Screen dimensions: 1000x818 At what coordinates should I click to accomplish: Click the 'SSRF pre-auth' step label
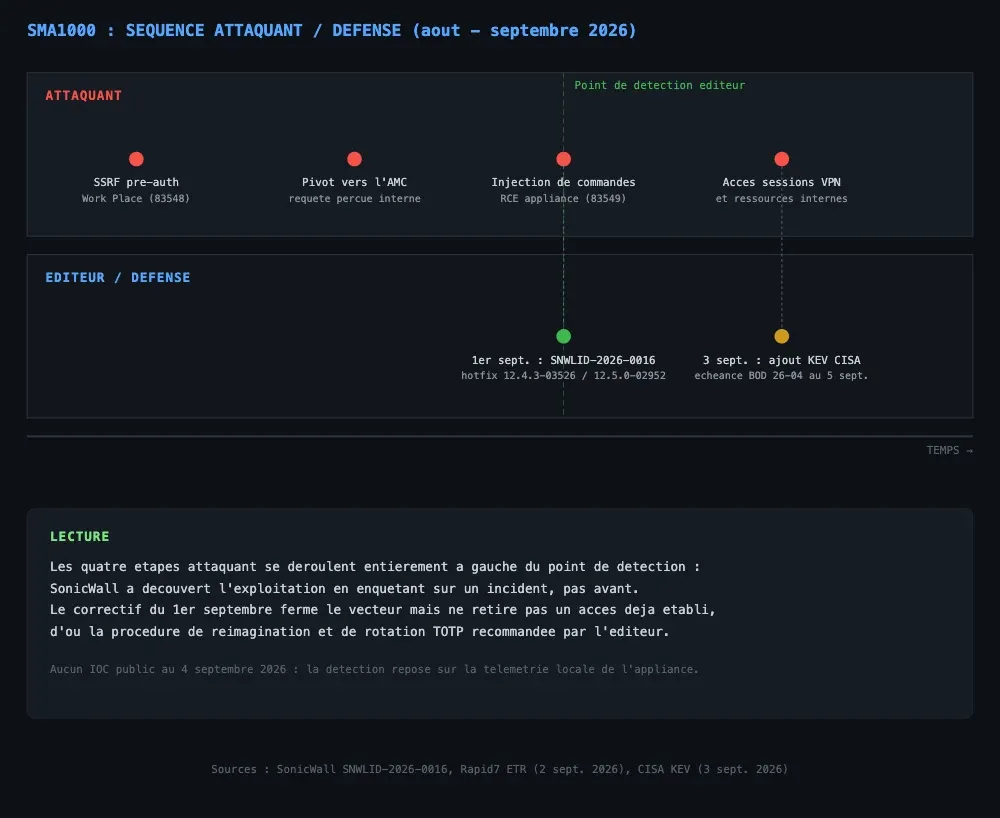pyautogui.click(x=136, y=182)
